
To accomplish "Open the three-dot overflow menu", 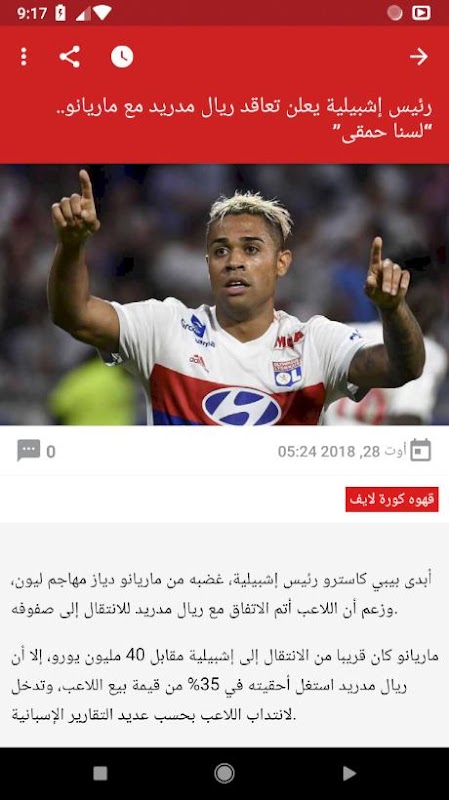I will (x=23, y=57).
